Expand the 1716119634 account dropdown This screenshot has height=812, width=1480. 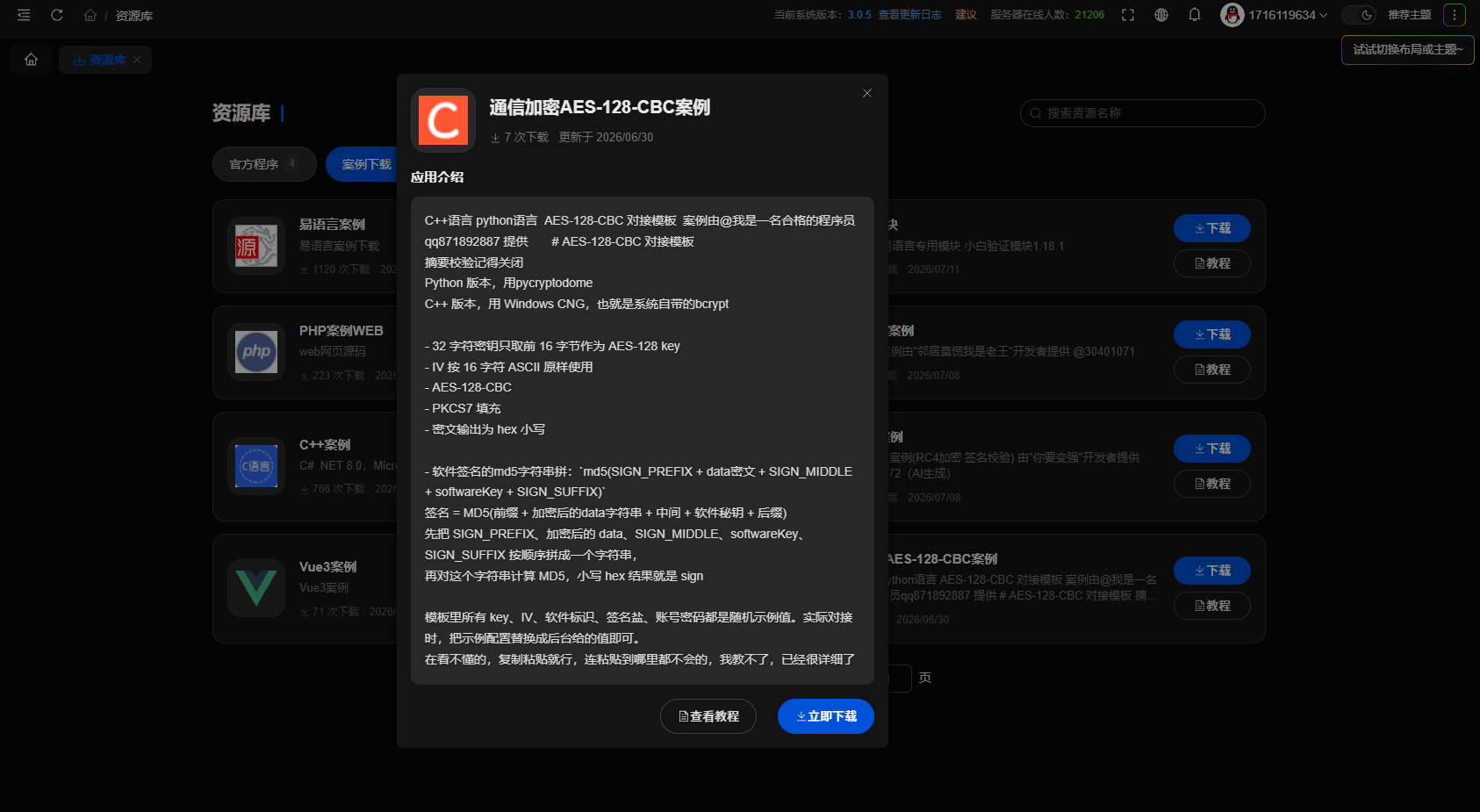point(1288,15)
